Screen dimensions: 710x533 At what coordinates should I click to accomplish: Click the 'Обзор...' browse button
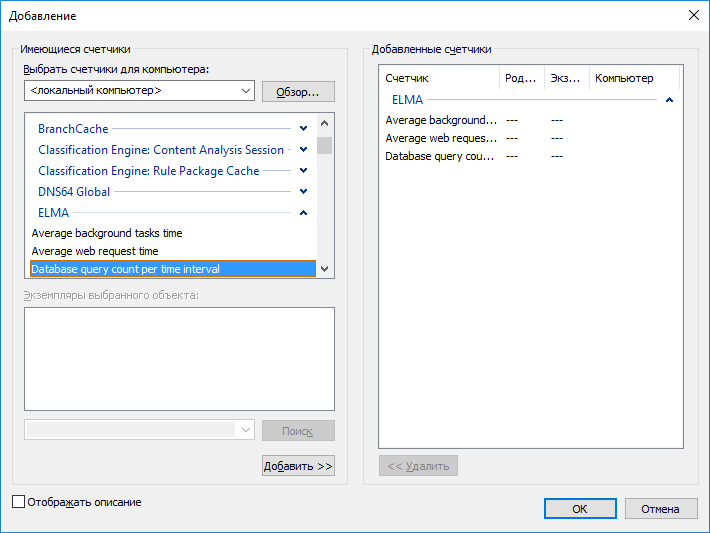pyautogui.click(x=298, y=92)
